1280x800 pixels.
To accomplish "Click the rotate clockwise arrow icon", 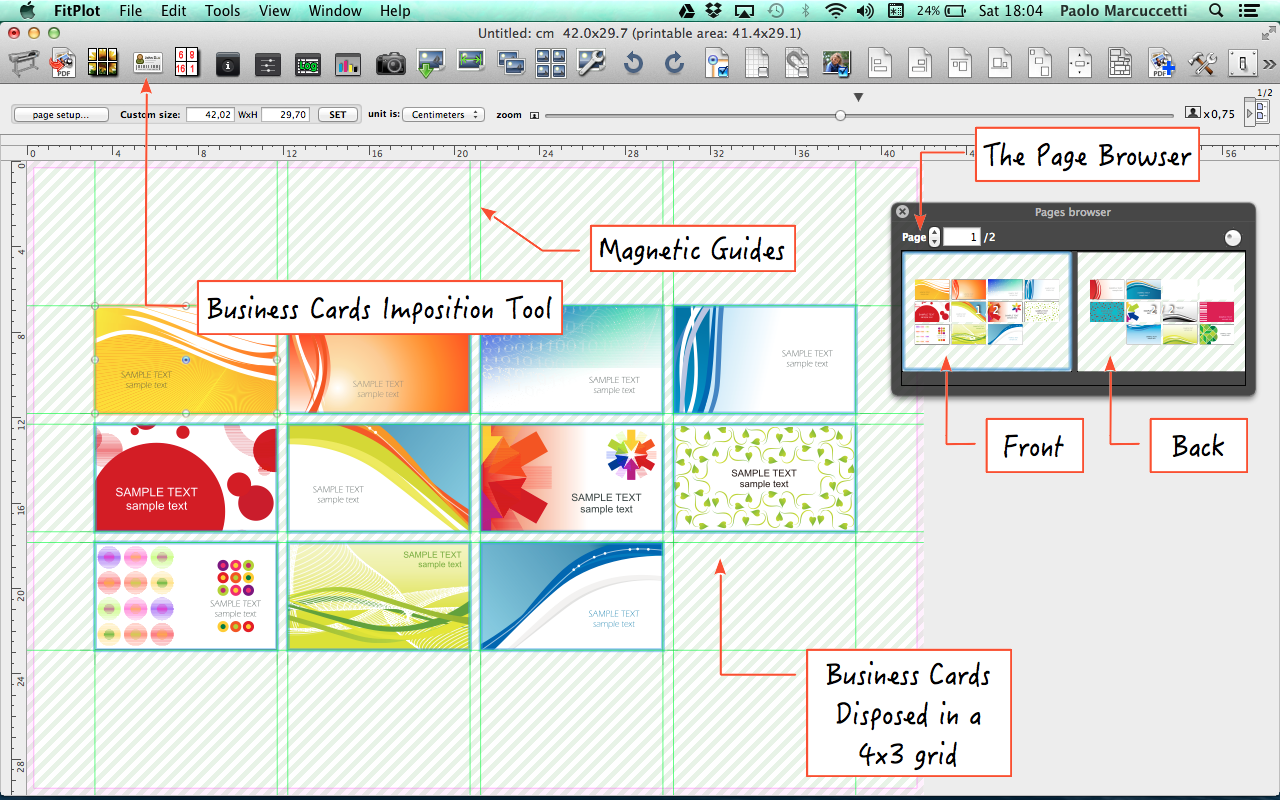I will tap(675, 64).
